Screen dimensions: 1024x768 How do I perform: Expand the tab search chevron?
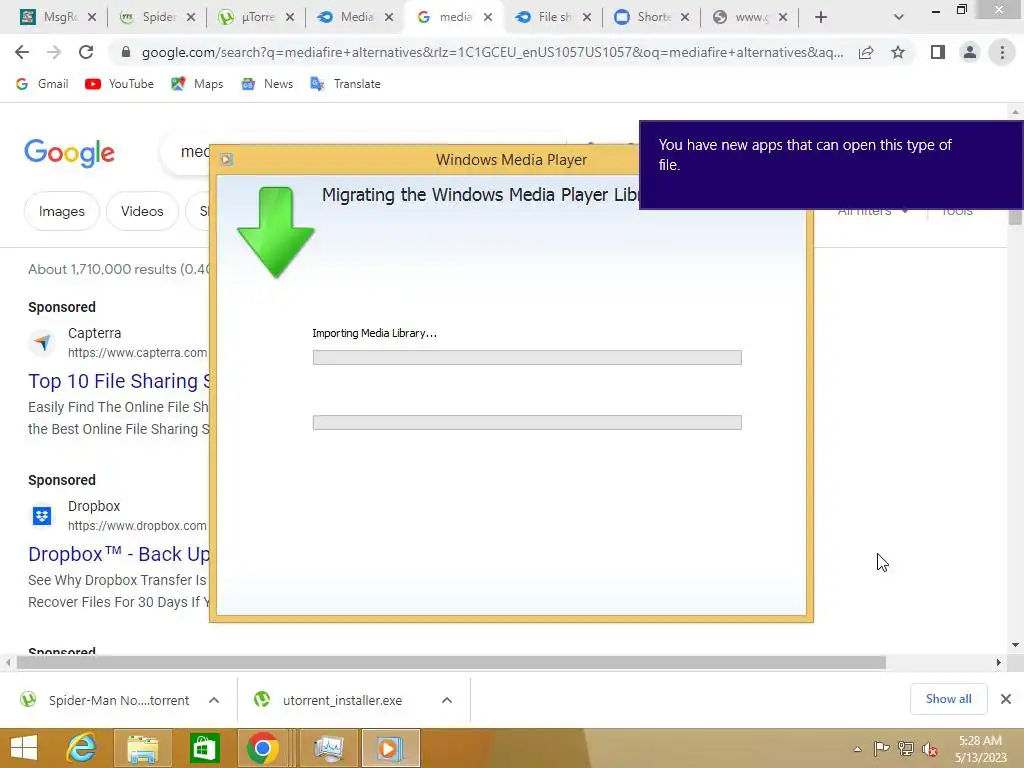(x=899, y=17)
